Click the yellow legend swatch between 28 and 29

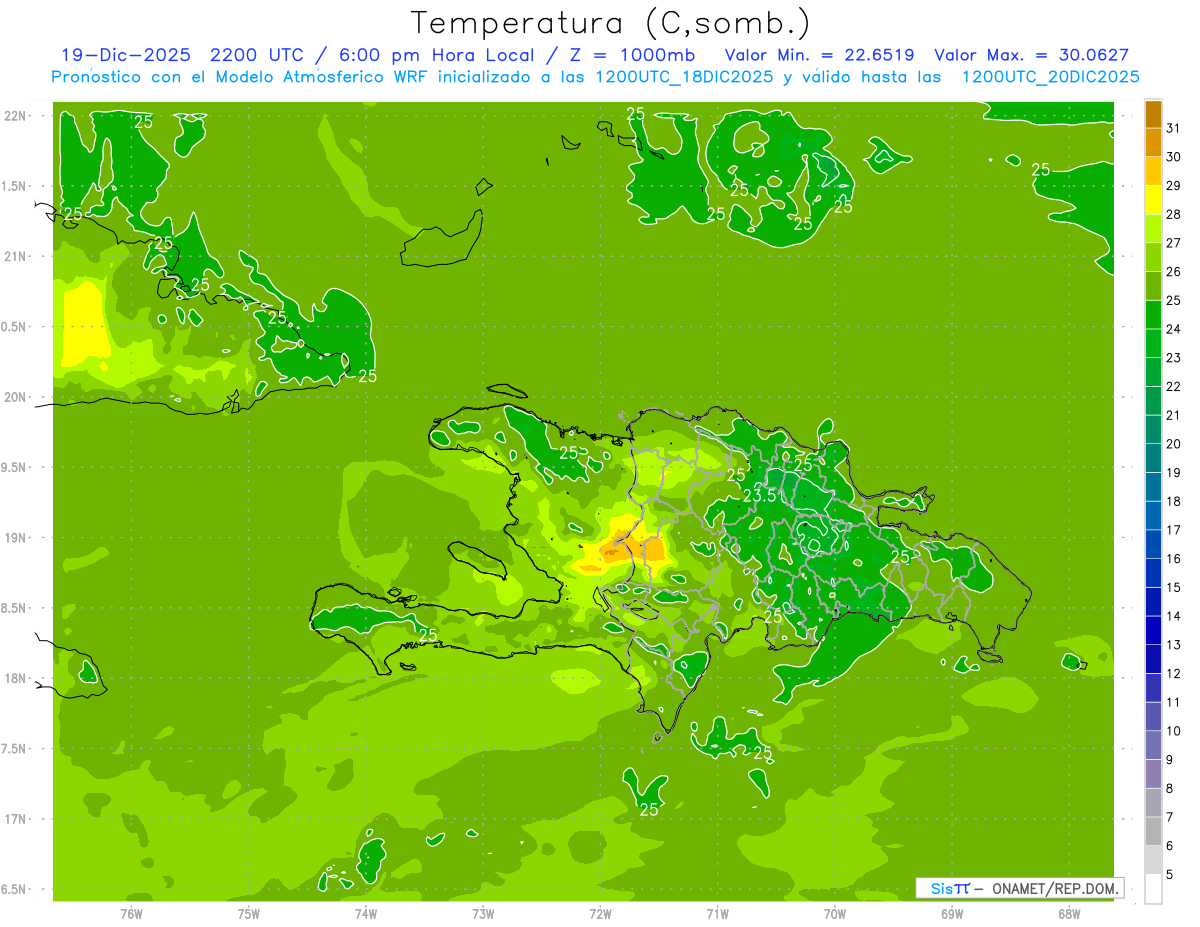pos(1153,199)
